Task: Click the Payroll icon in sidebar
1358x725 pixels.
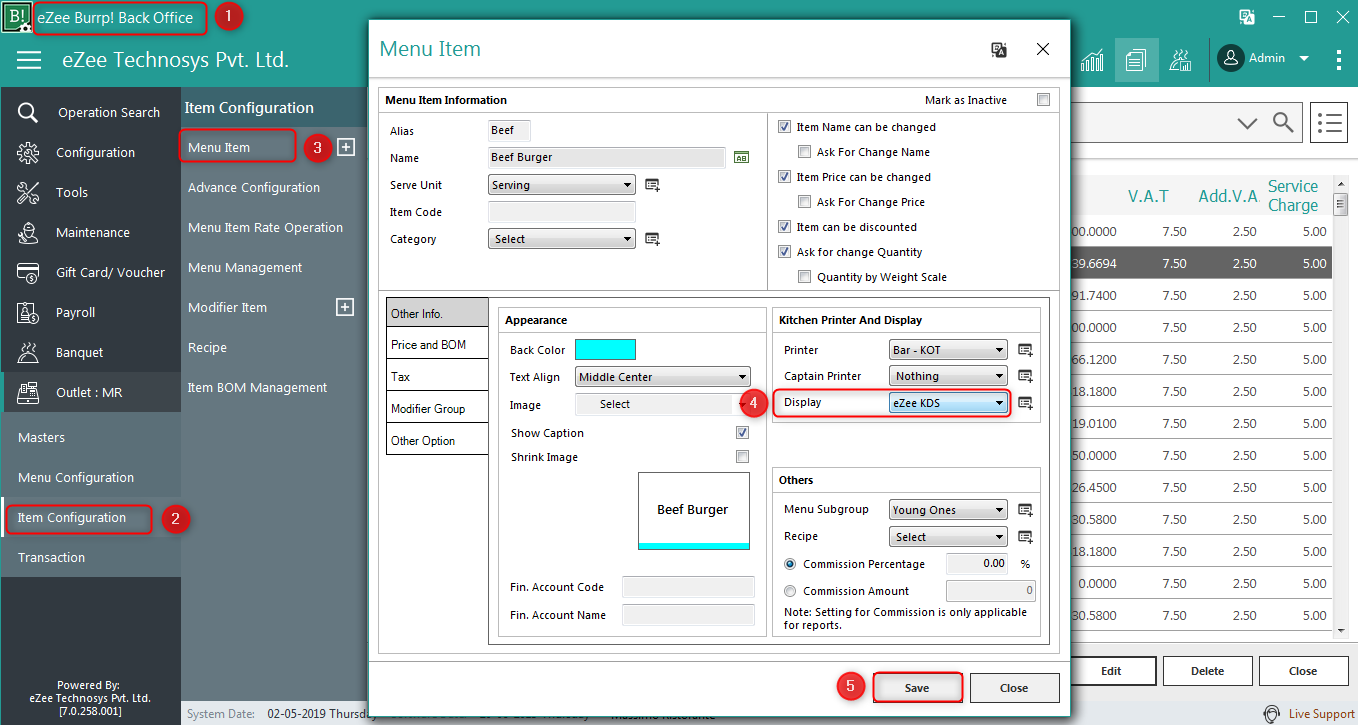Action: (28, 312)
